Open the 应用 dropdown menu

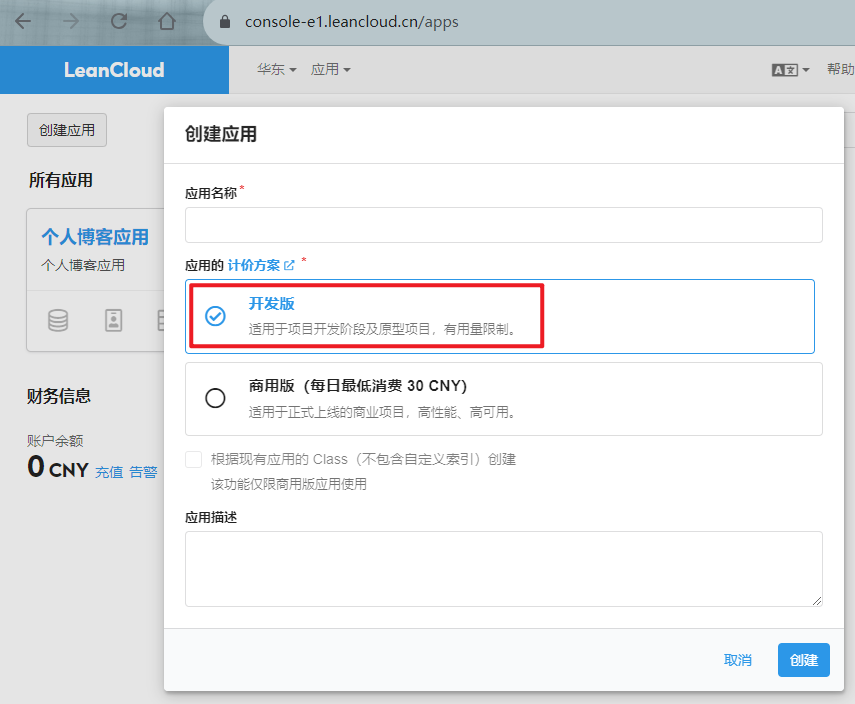331,70
